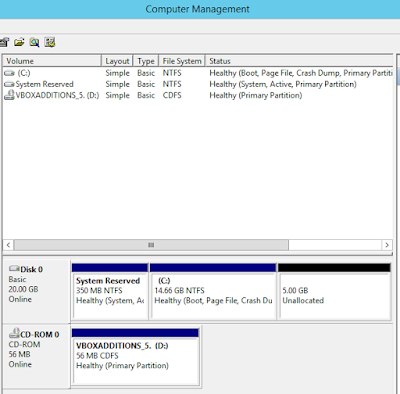Click the horizontal scrollbar left arrow
Image resolution: width=400 pixels, height=394 pixels.
coord(8,245)
